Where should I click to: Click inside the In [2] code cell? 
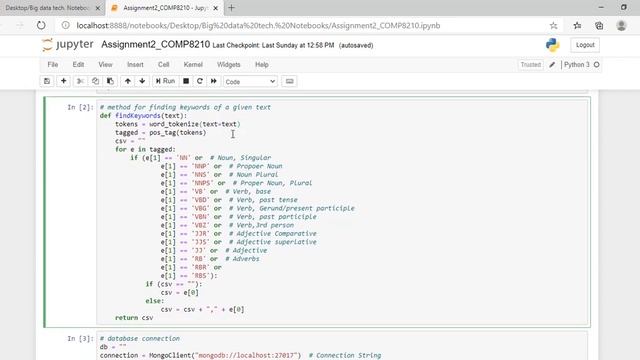tap(343, 212)
